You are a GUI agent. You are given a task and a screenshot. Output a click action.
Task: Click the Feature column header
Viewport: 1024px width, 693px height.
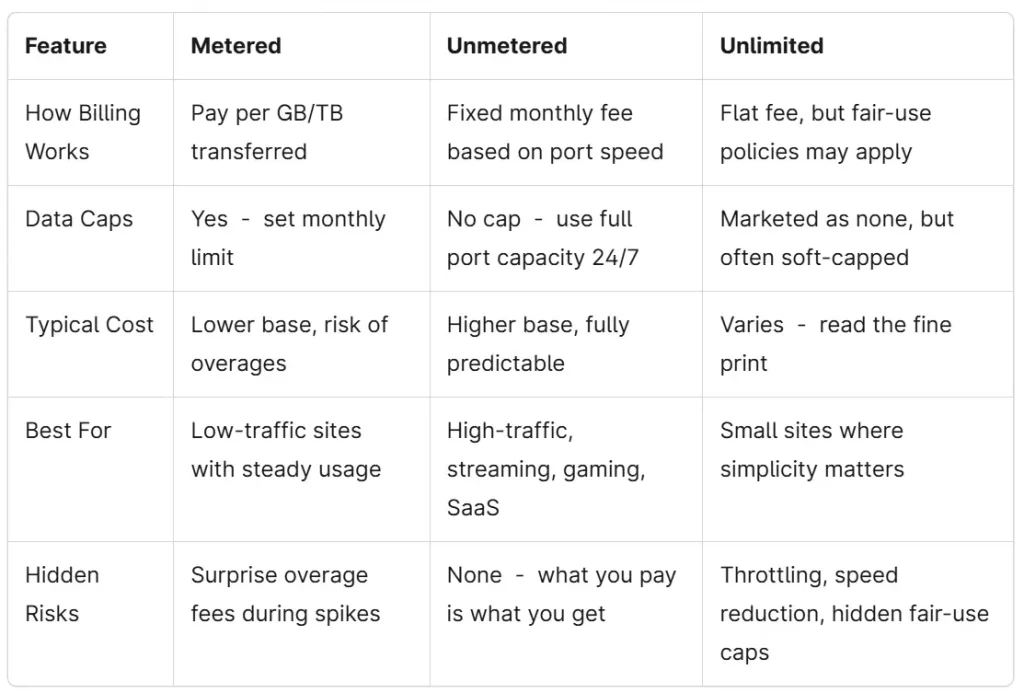[66, 46]
